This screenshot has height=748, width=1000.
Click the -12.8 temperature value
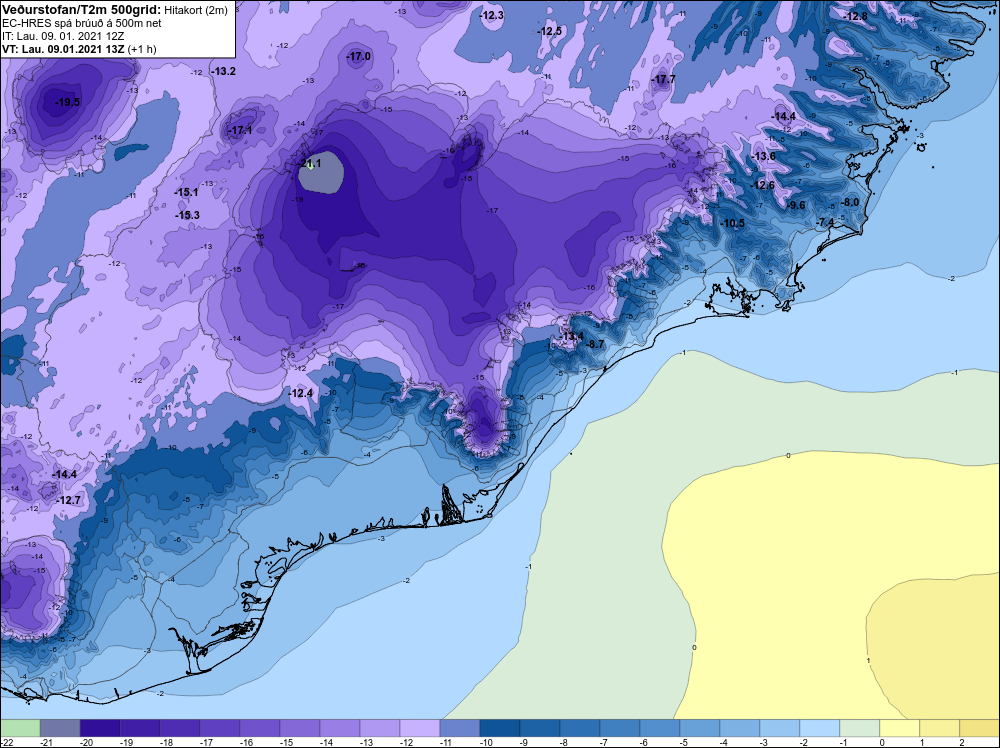click(855, 17)
